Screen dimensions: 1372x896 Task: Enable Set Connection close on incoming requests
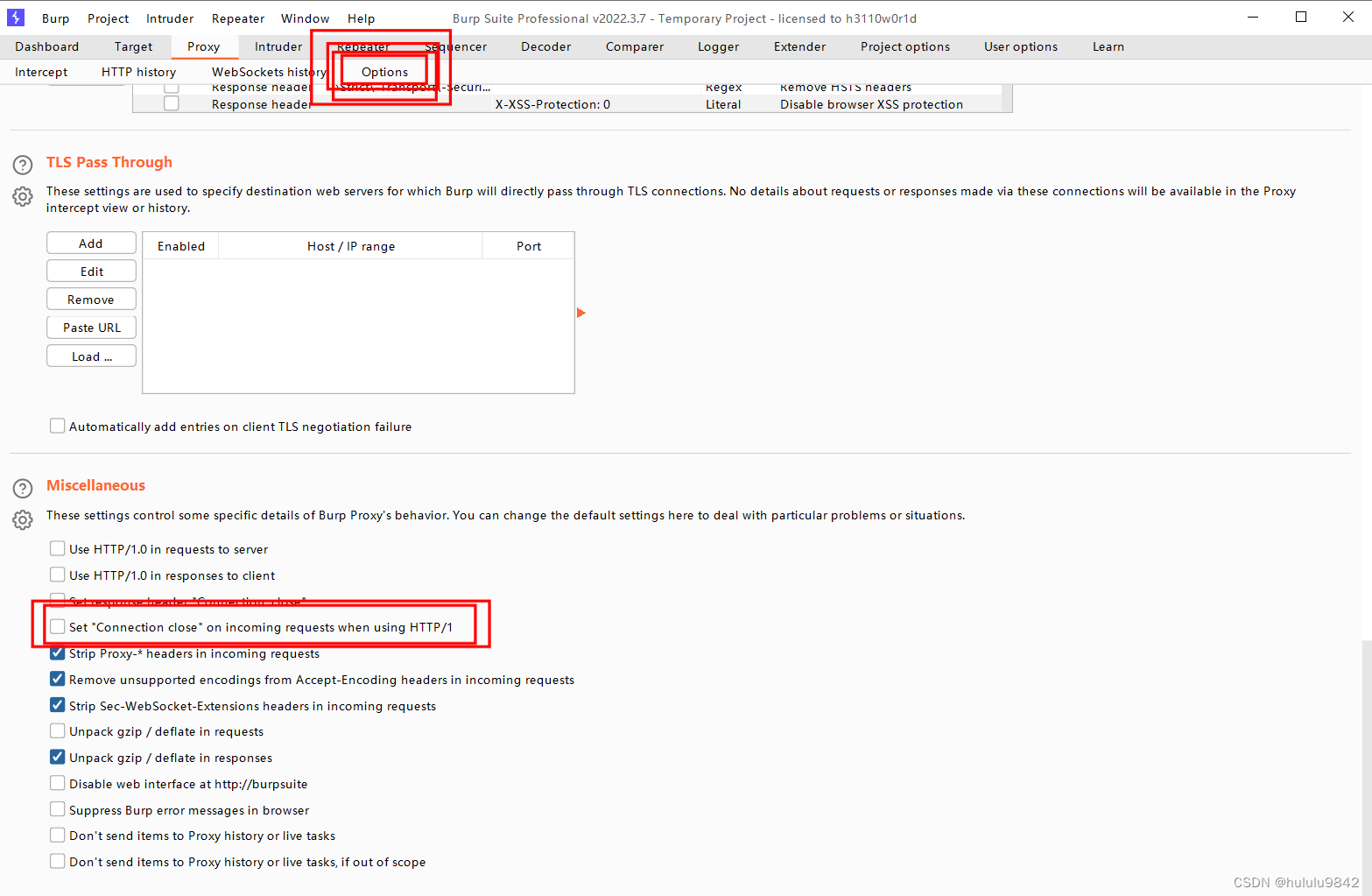pos(58,626)
